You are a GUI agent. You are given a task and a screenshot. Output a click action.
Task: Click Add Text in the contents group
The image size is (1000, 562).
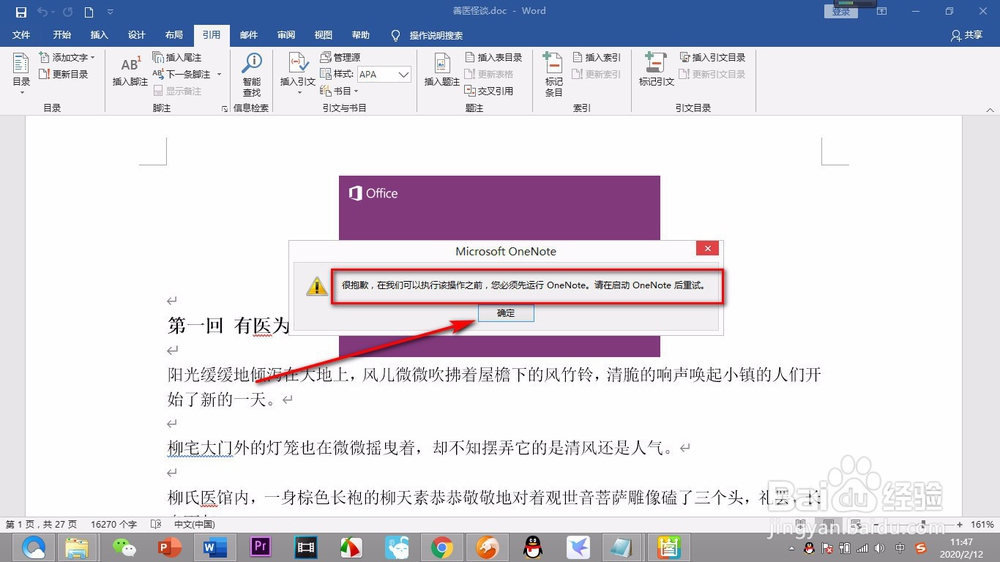[67, 57]
